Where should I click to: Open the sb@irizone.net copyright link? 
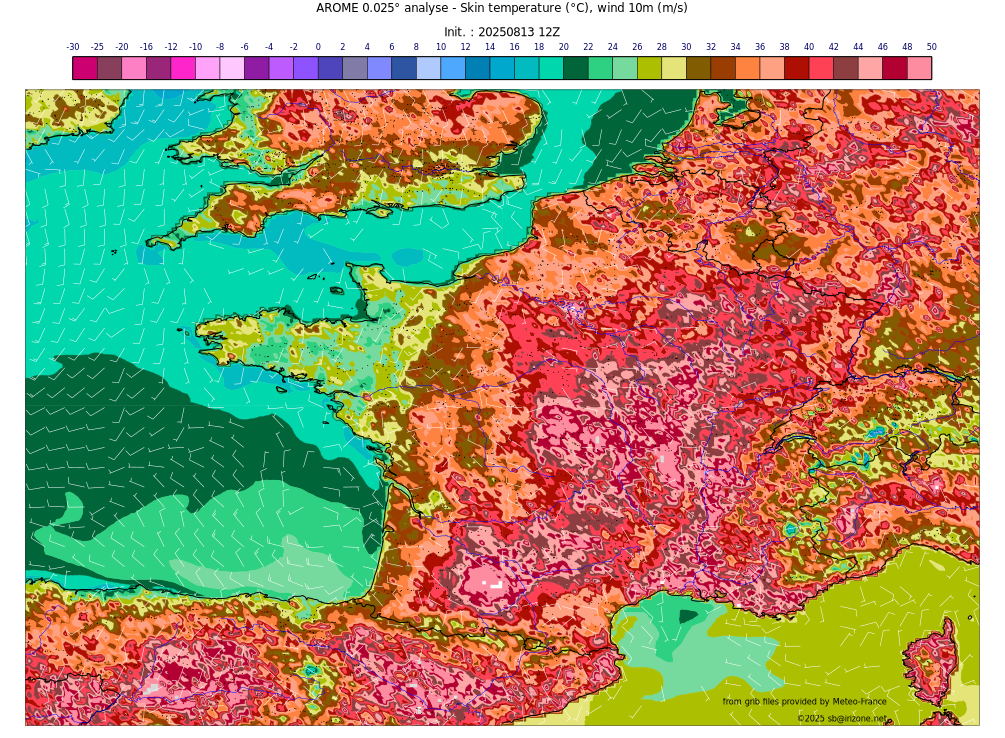841,719
